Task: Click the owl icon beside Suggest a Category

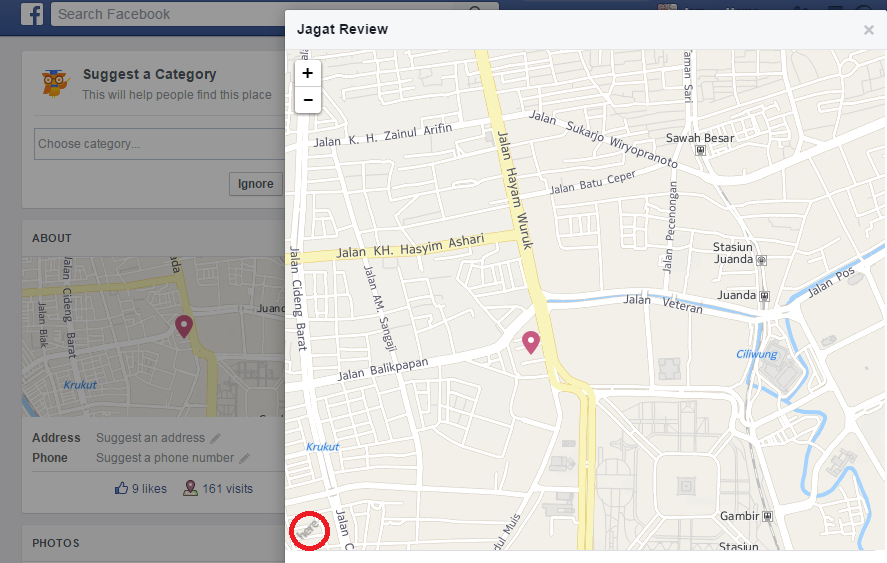Action: (56, 82)
